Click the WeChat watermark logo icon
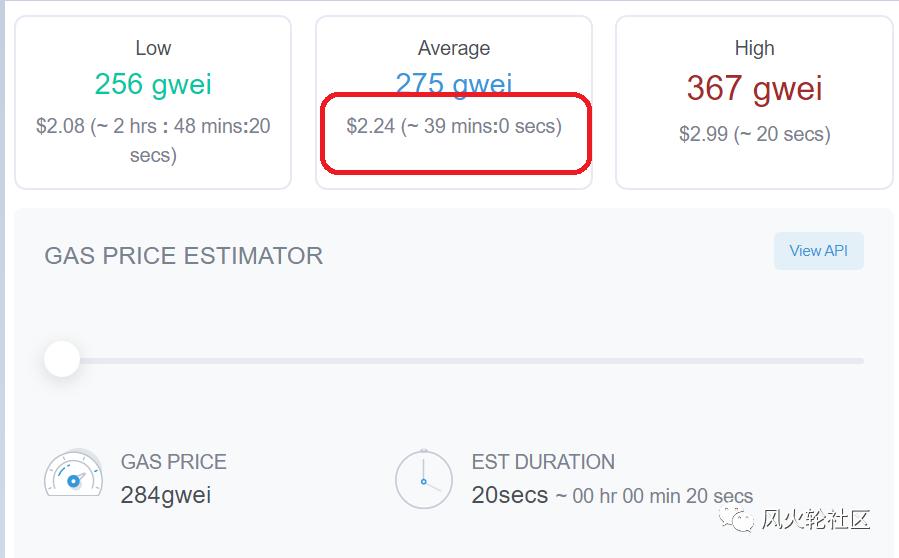 tap(740, 520)
